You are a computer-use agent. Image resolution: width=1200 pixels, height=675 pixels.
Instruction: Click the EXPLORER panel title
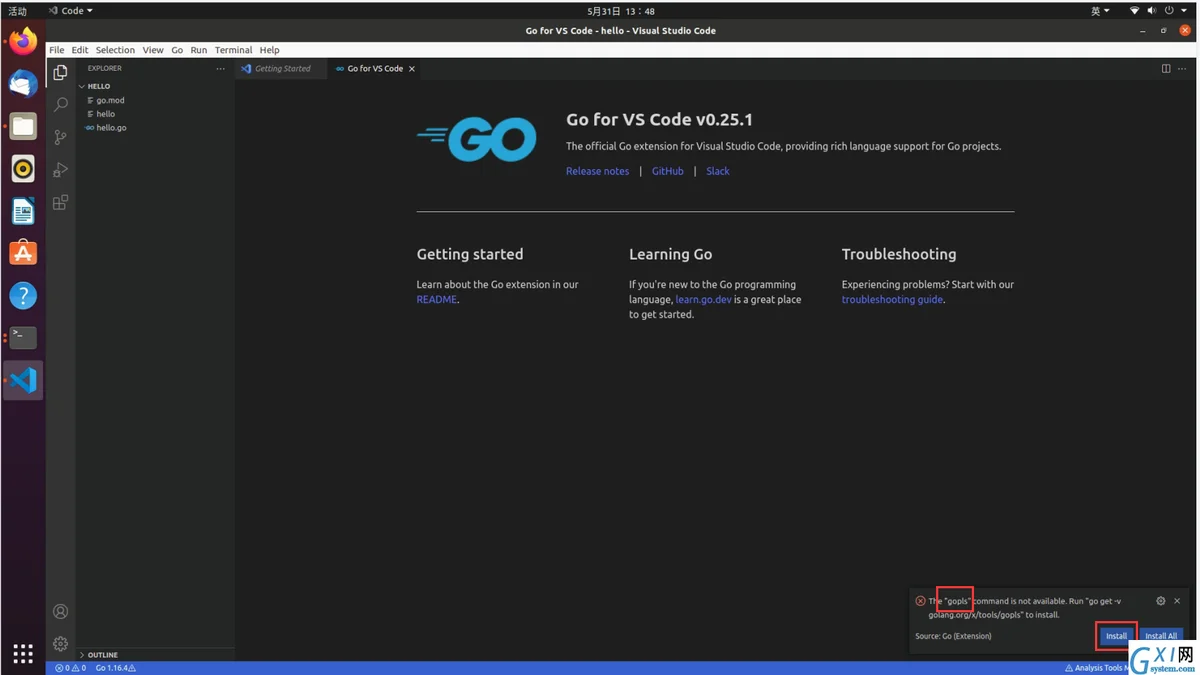click(104, 69)
